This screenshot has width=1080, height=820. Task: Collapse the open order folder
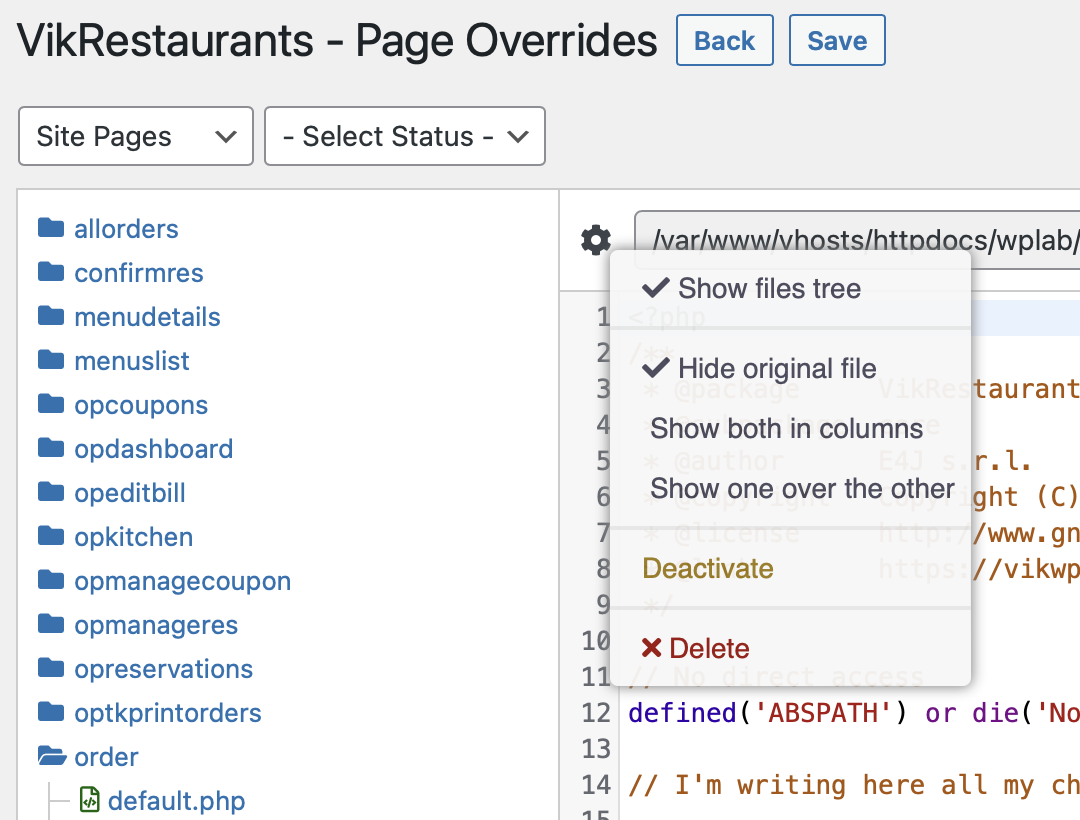pyautogui.click(x=89, y=757)
